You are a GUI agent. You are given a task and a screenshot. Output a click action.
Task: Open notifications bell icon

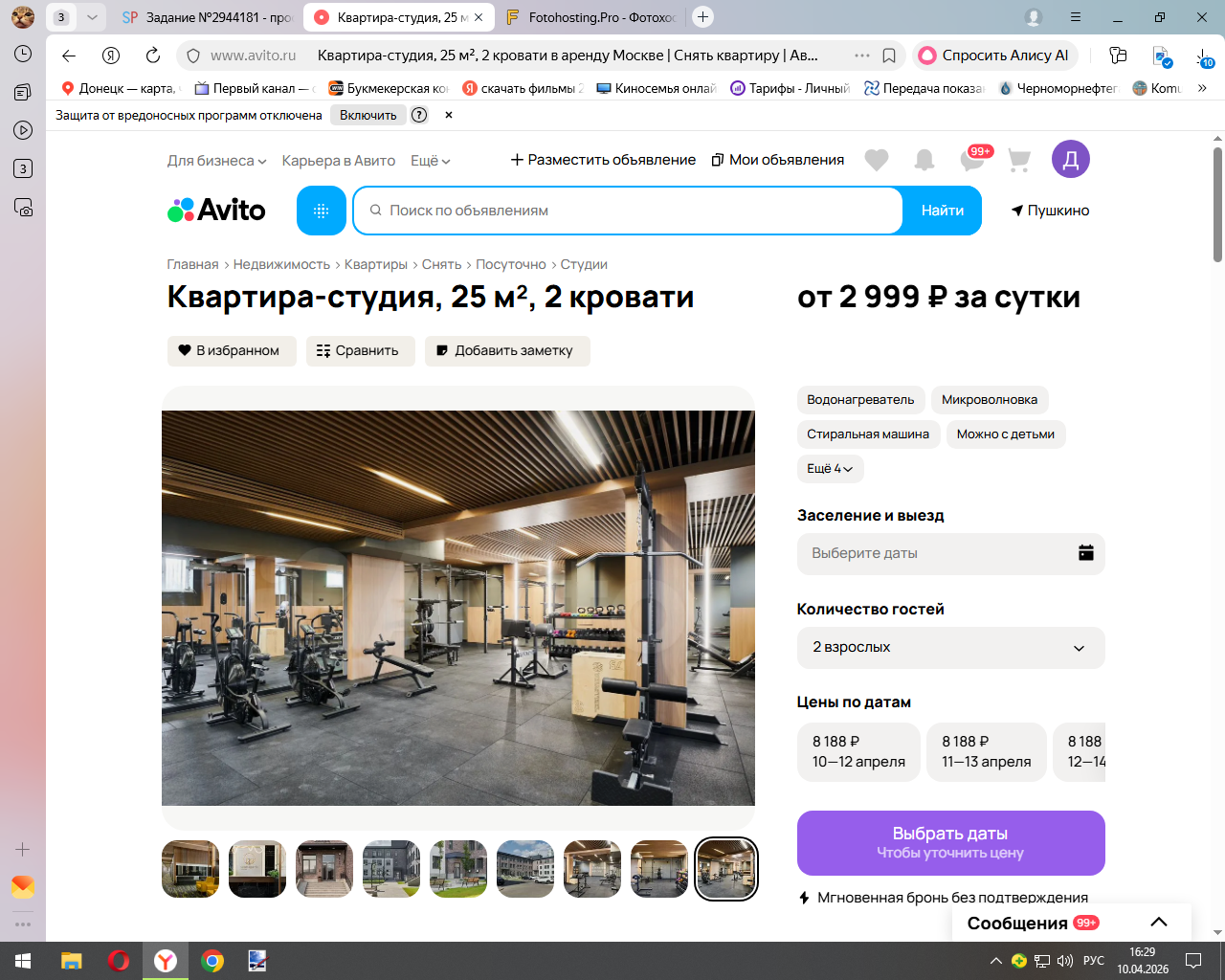[924, 160]
